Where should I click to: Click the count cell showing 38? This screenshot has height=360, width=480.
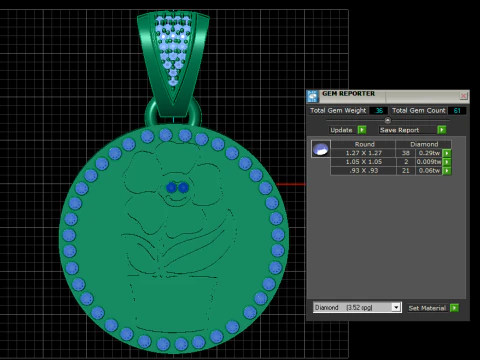(x=406, y=153)
